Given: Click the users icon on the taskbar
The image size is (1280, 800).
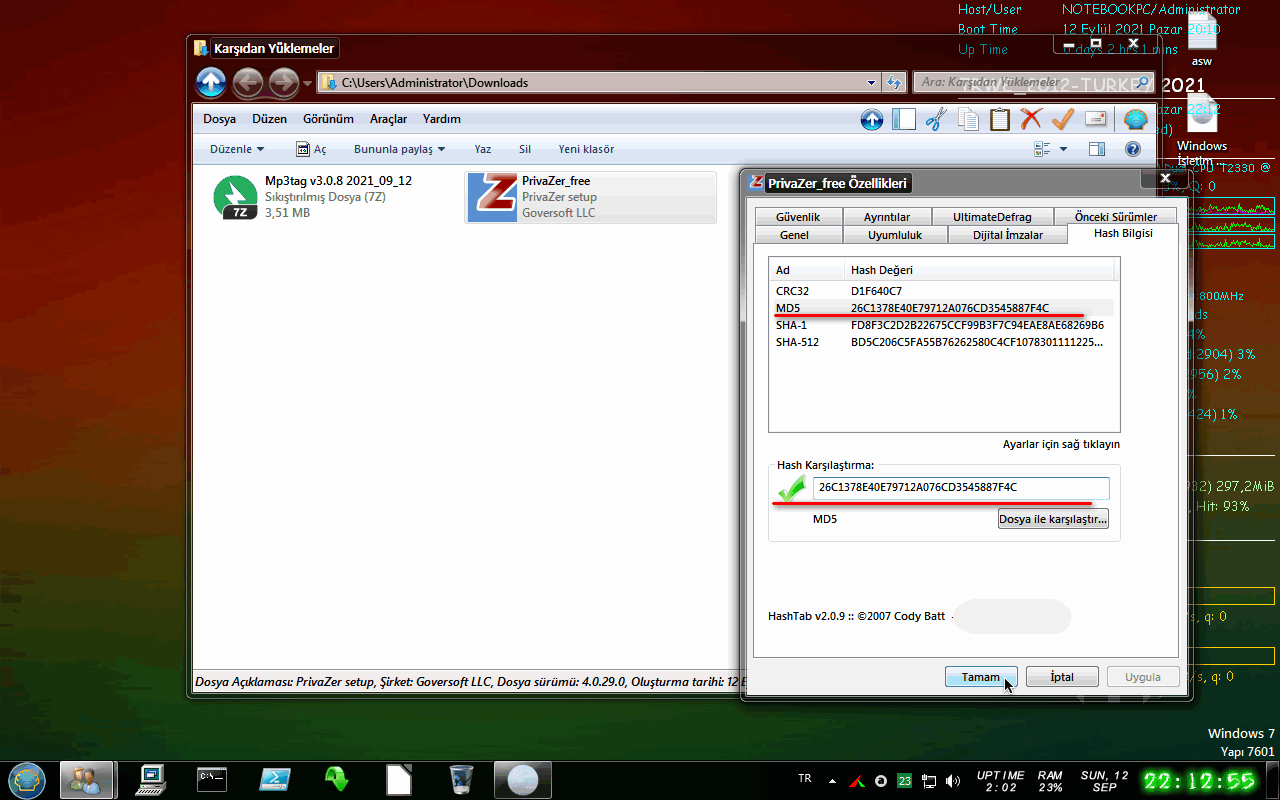Looking at the screenshot, I should pyautogui.click(x=85, y=779).
